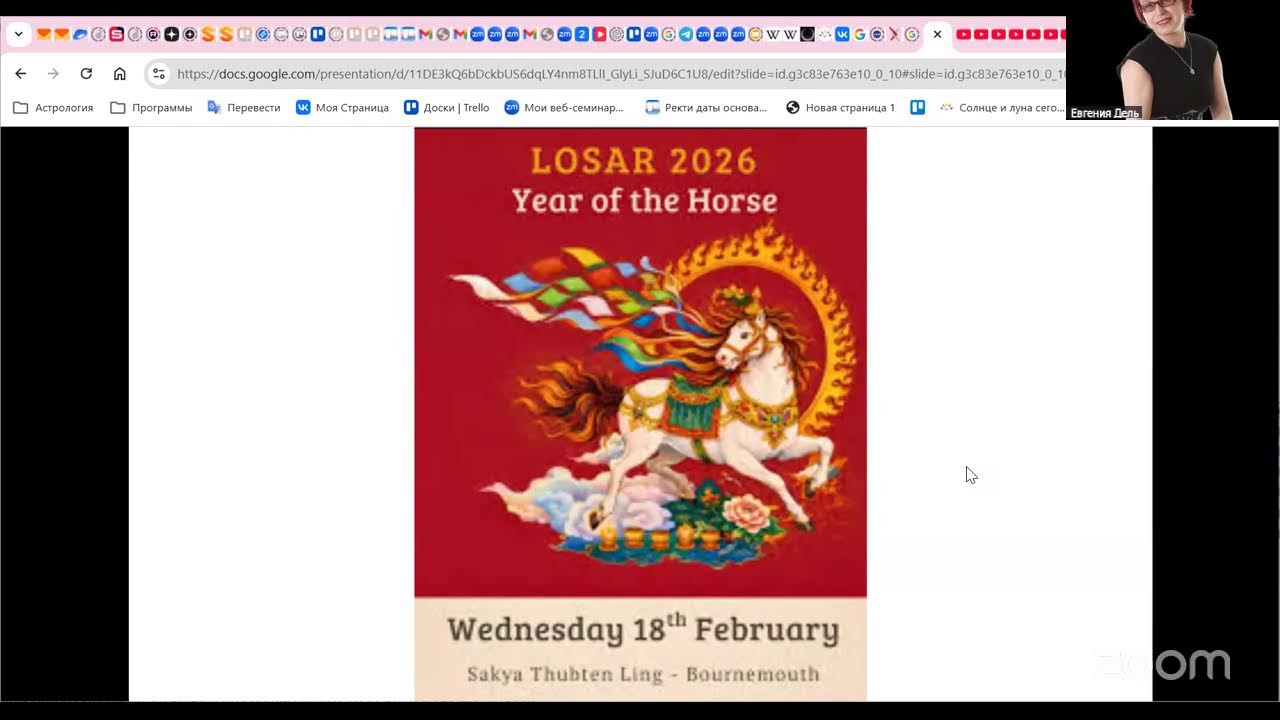View site information icon in address bar
This screenshot has height=720, width=1280.
tap(158, 73)
